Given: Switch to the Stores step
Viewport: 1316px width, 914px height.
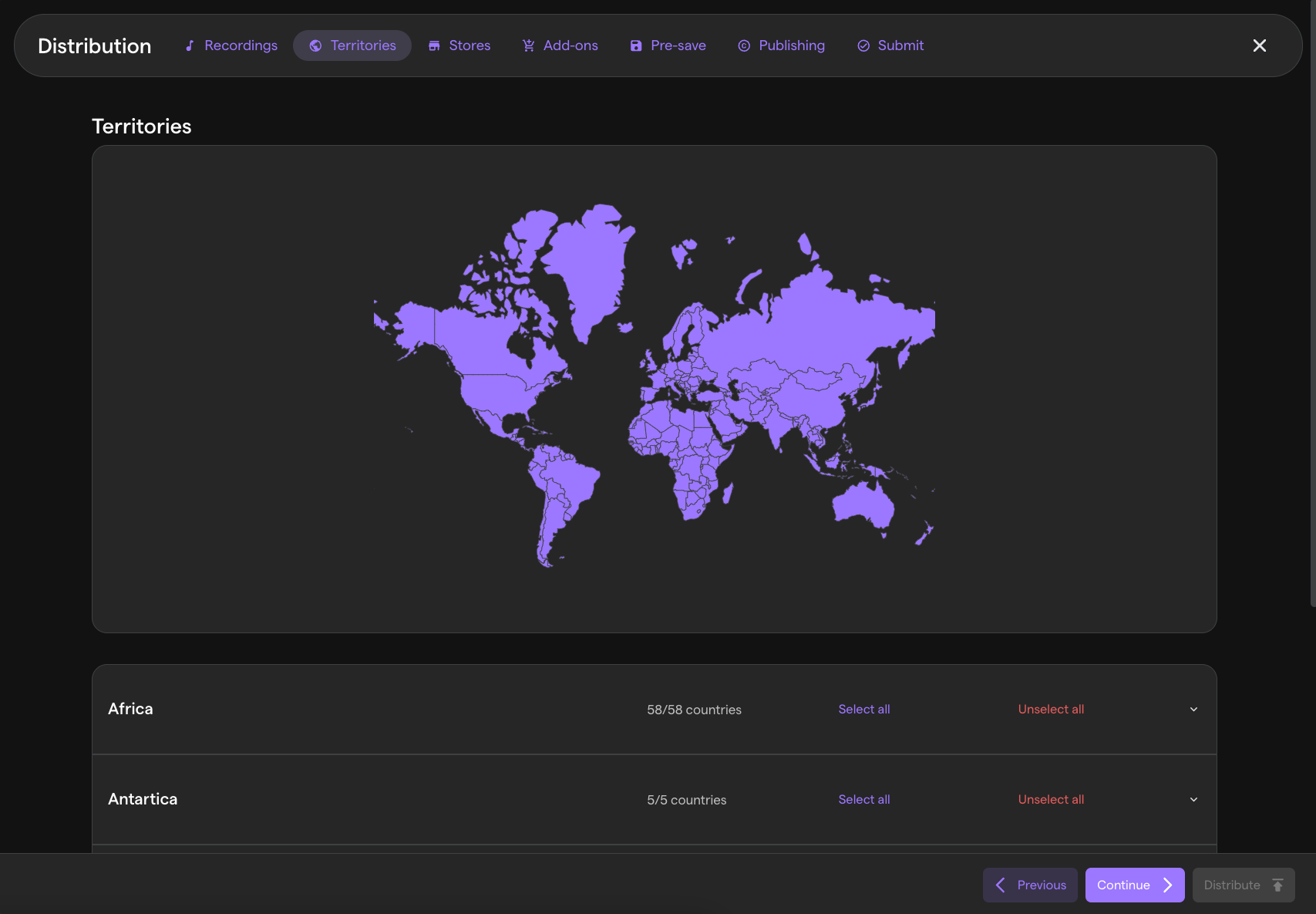Looking at the screenshot, I should [459, 46].
